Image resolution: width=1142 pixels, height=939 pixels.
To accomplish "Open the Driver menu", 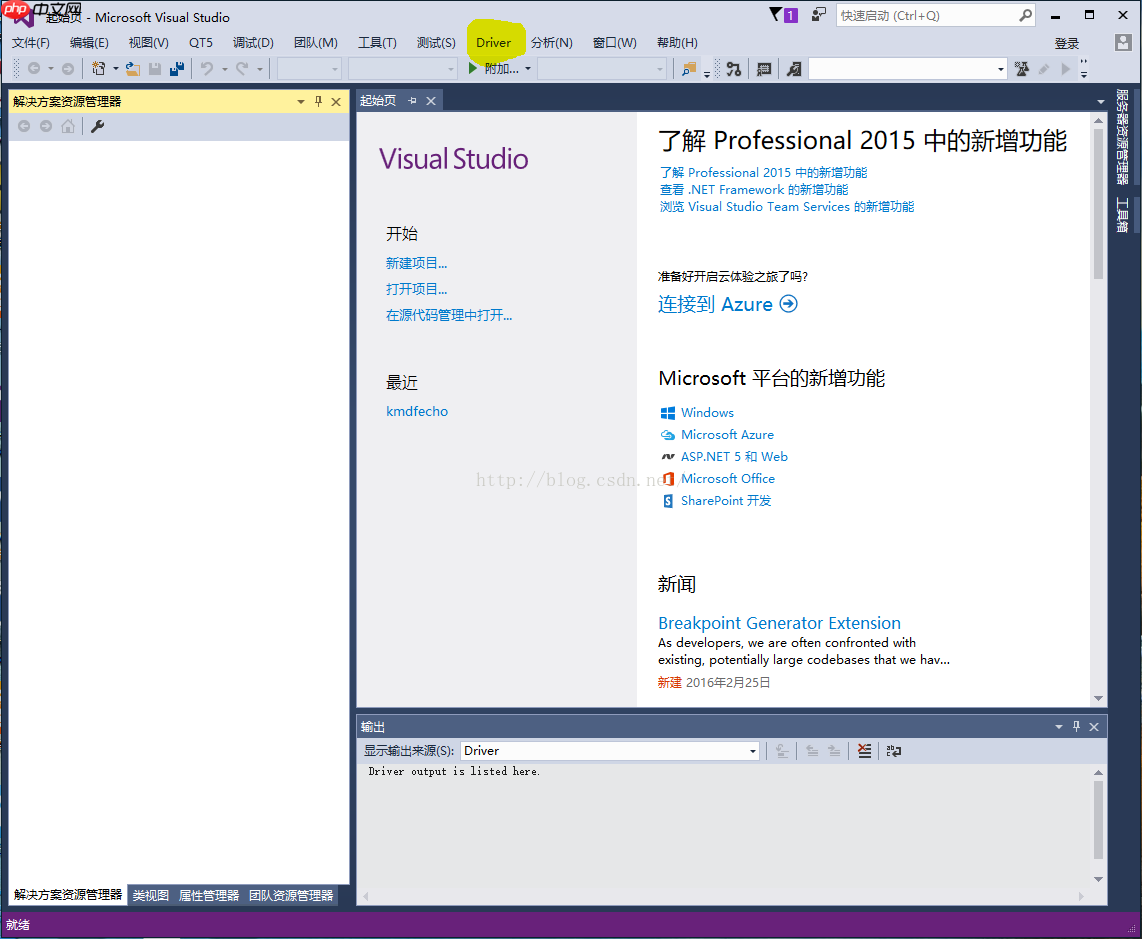I will 497,42.
